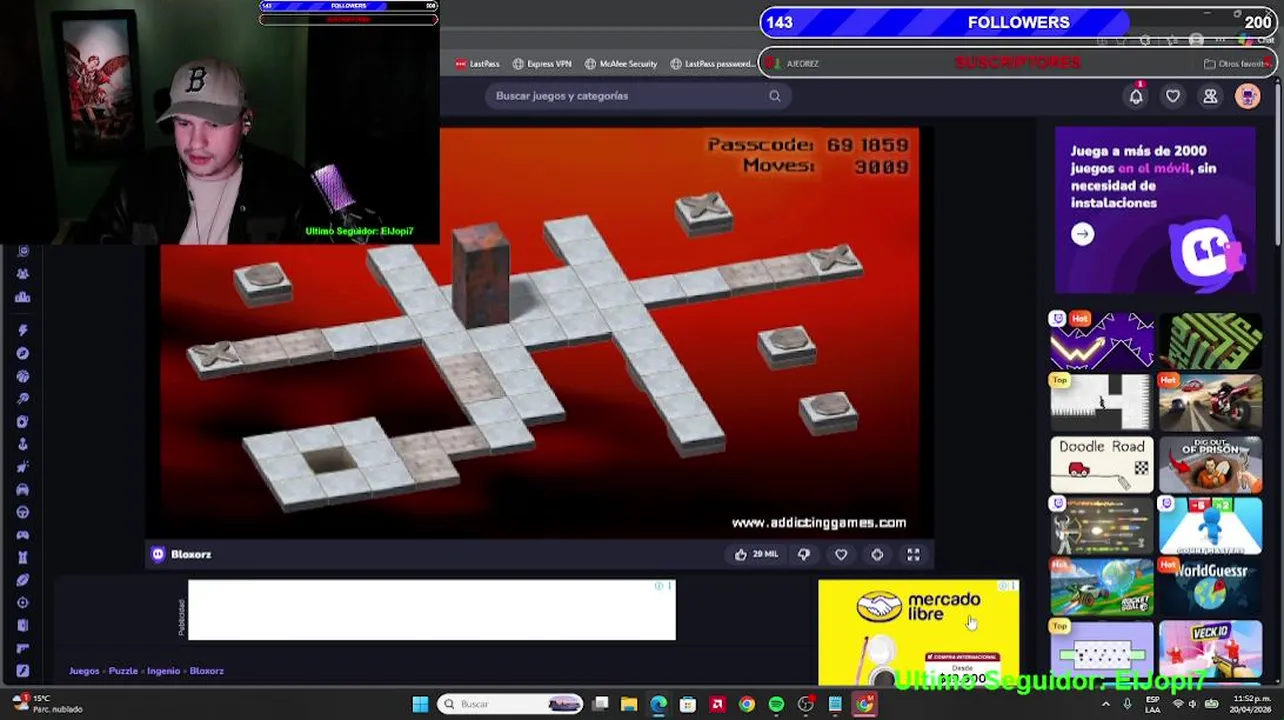
Task: Click the 'Ingenio' breadcrumb link
Action: [164, 671]
